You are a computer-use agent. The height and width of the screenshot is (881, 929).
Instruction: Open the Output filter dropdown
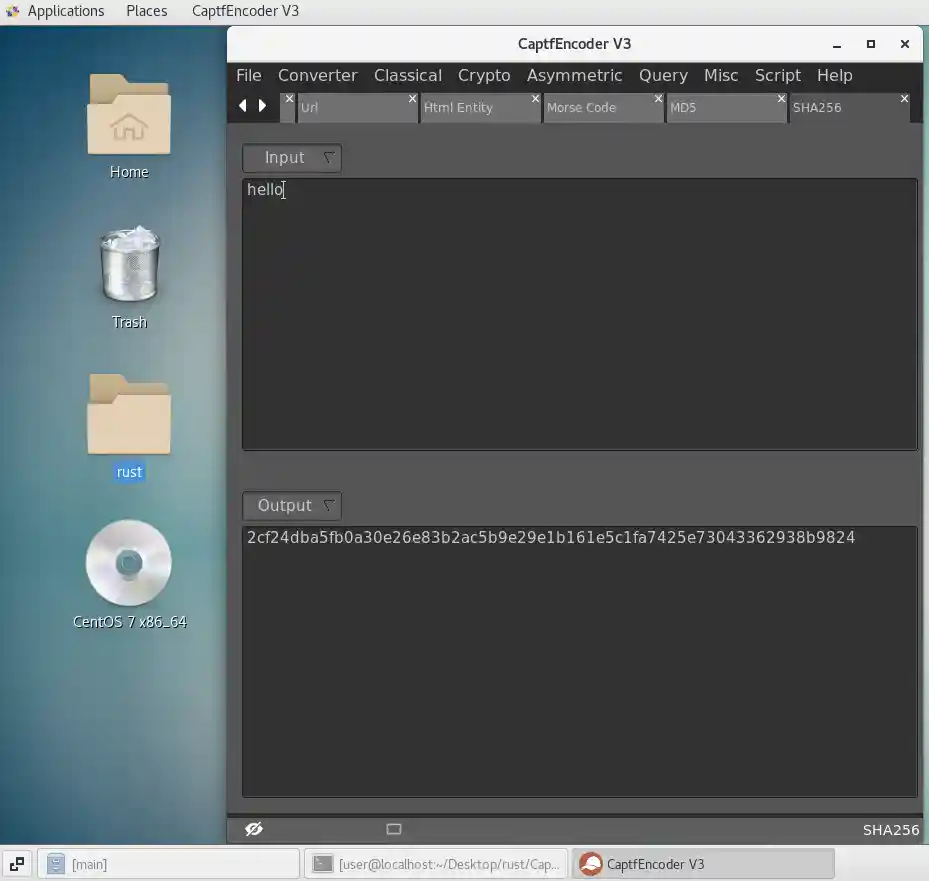pyautogui.click(x=329, y=505)
